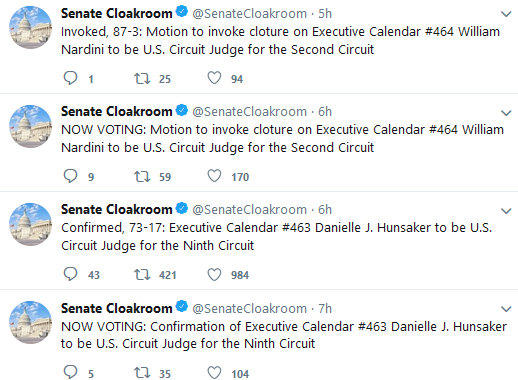The image size is (518, 380).
Task: Open the 7h timestamp of Hunsaker voting tweet
Action: point(325,308)
